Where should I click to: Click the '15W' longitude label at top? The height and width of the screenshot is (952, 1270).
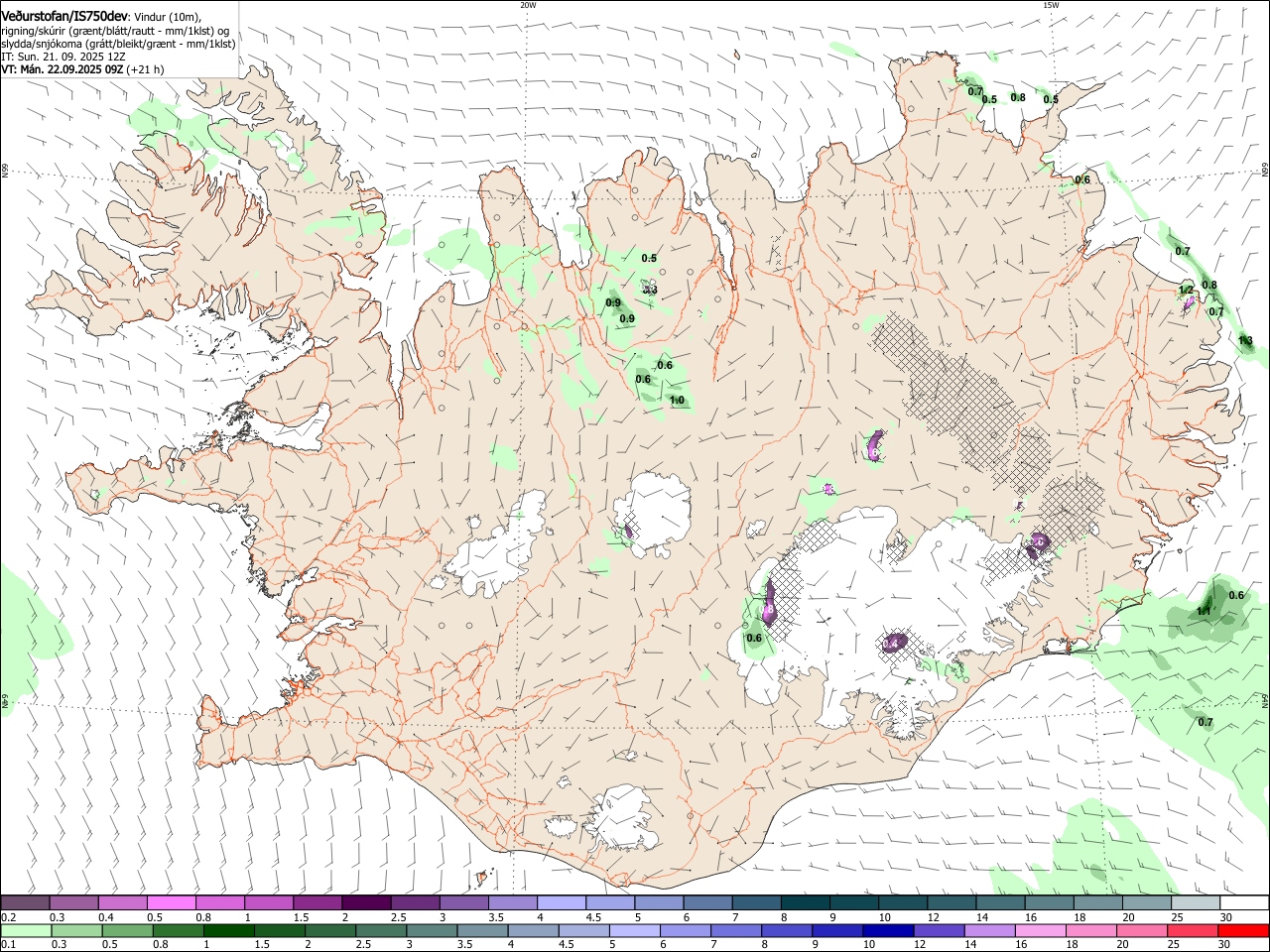(x=1050, y=4)
